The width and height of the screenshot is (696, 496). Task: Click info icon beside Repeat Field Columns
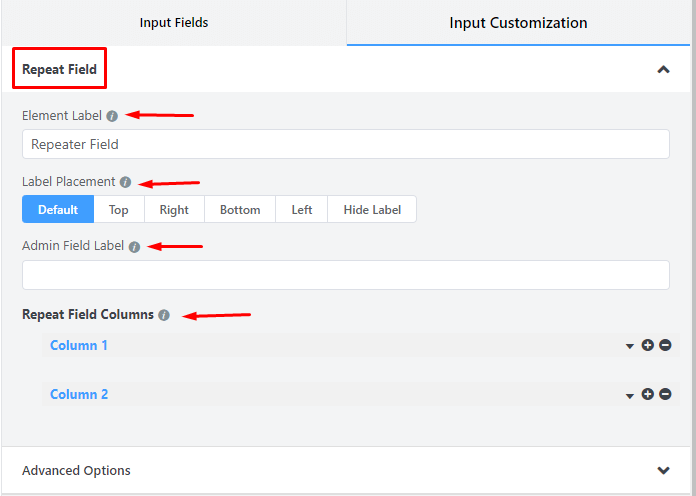(x=164, y=315)
